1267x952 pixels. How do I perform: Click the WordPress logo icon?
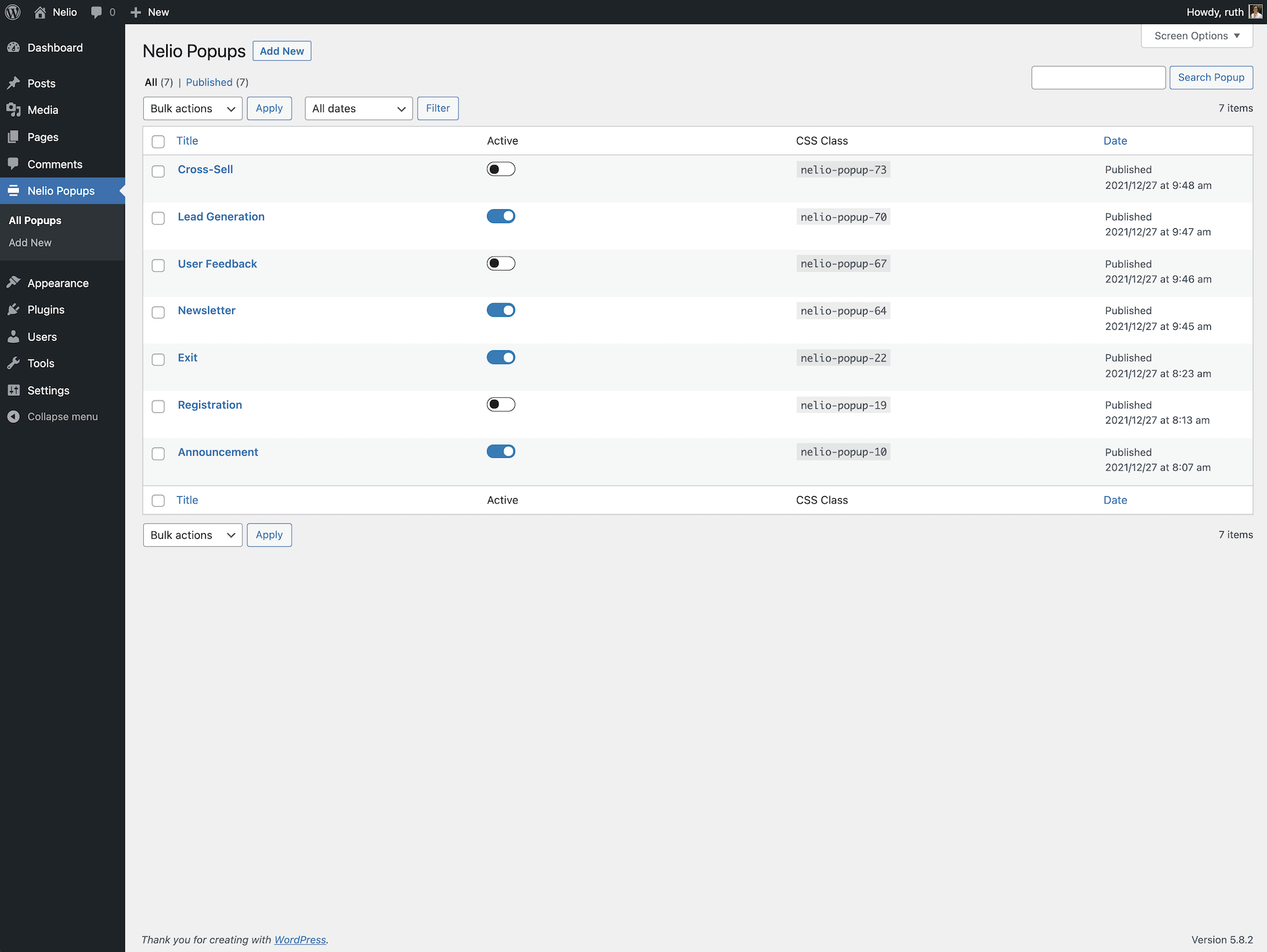[13, 12]
